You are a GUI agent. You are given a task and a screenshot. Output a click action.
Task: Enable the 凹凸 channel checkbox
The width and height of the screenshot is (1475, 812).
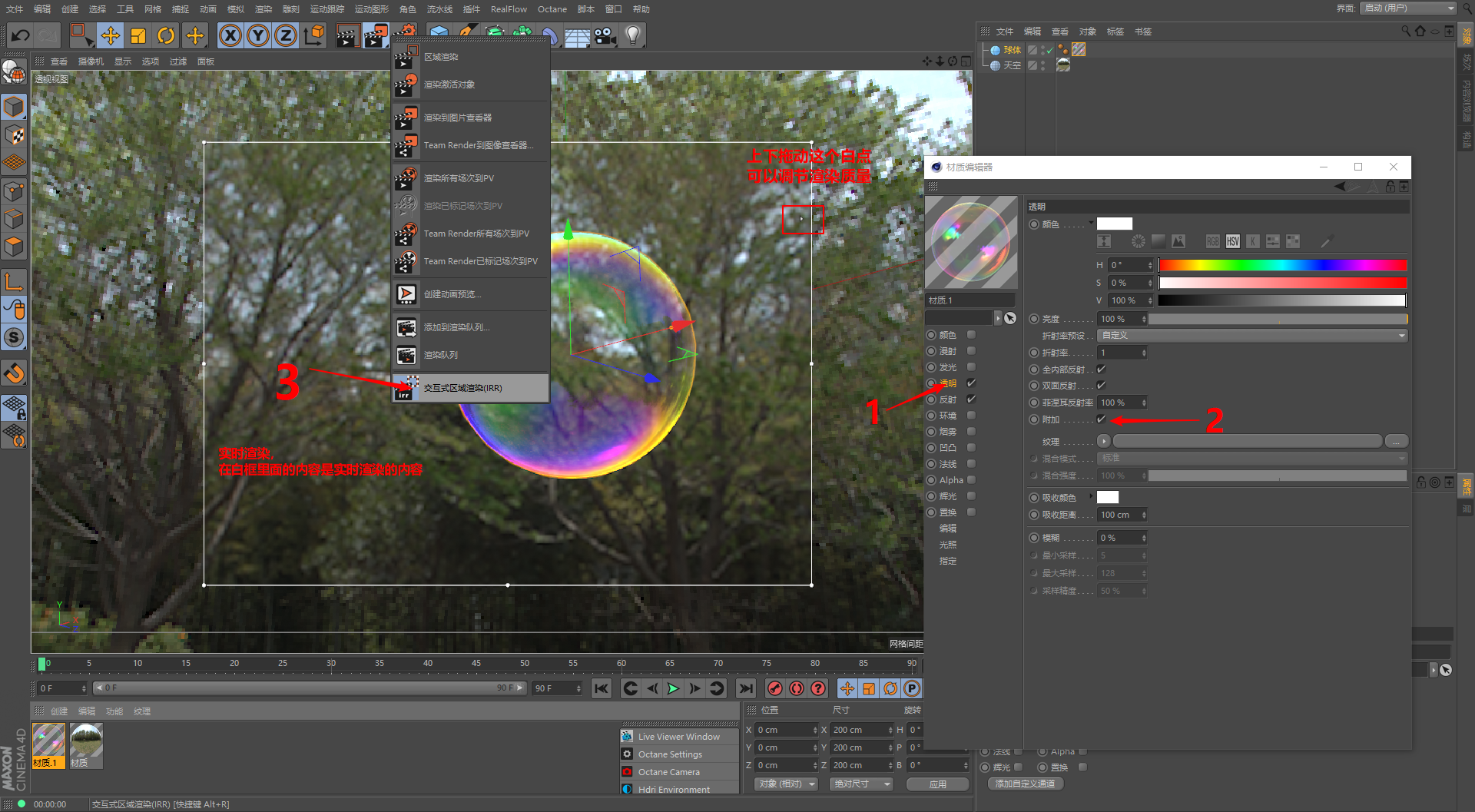point(971,447)
